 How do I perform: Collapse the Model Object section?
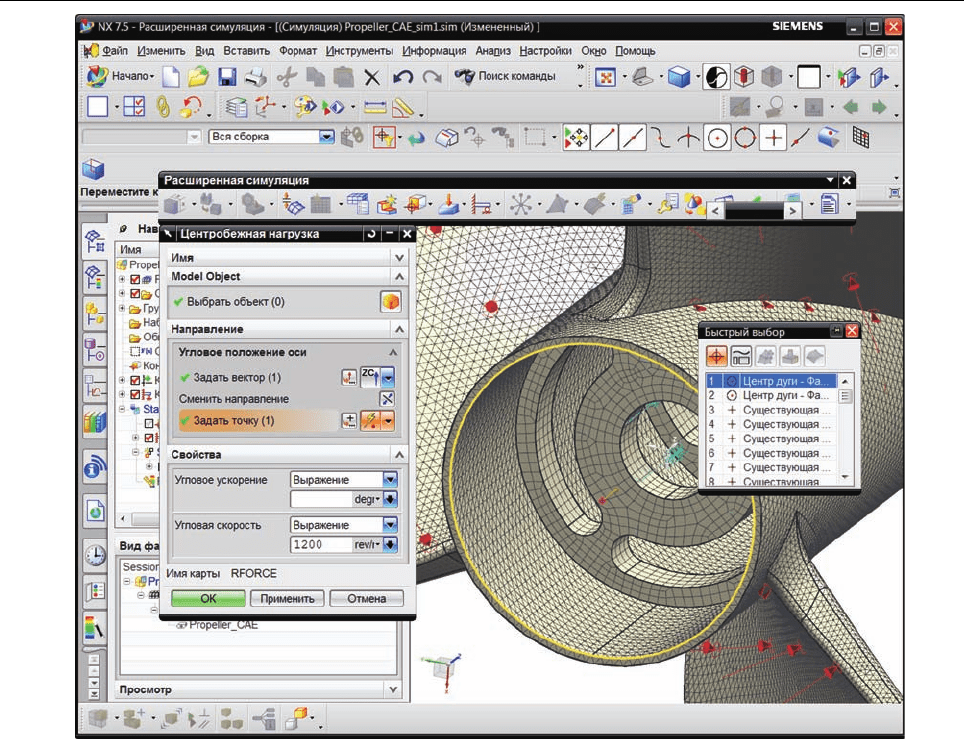pos(400,277)
